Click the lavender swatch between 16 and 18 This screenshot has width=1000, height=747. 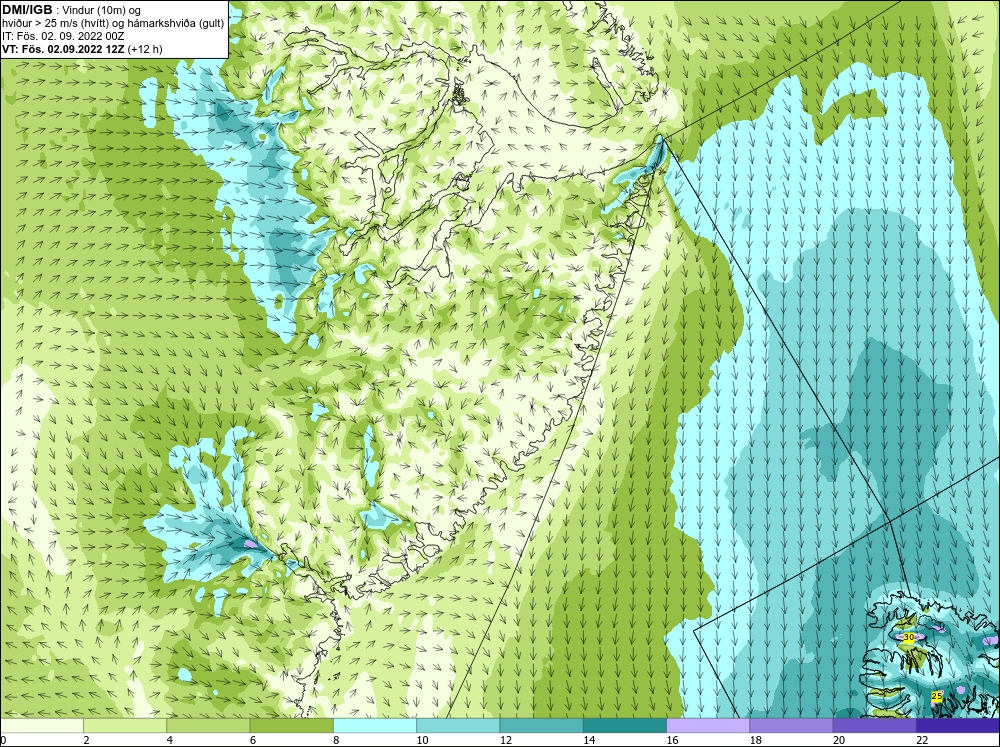(x=708, y=725)
